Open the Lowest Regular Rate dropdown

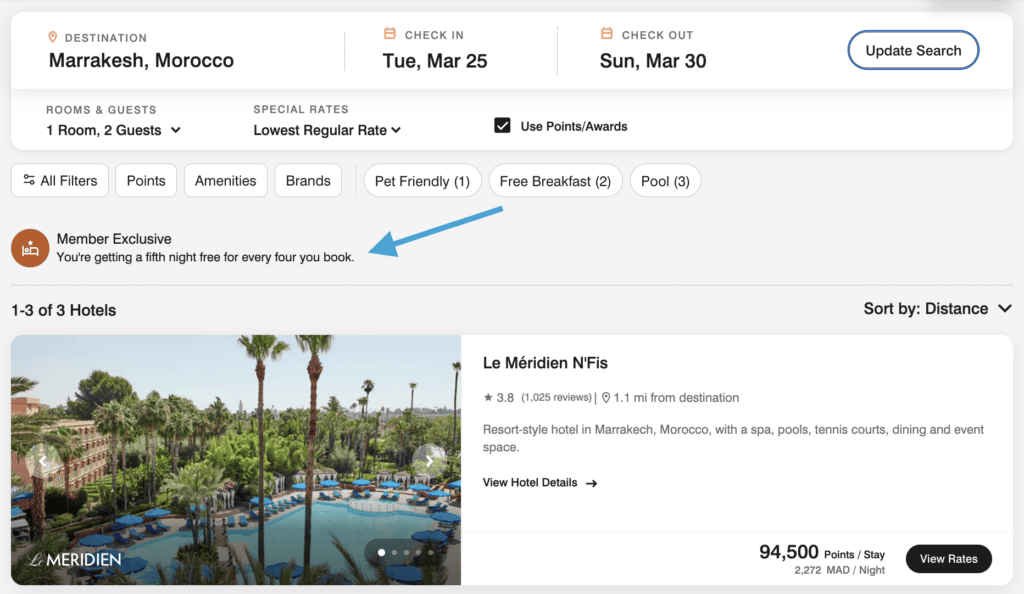pyautogui.click(x=327, y=130)
